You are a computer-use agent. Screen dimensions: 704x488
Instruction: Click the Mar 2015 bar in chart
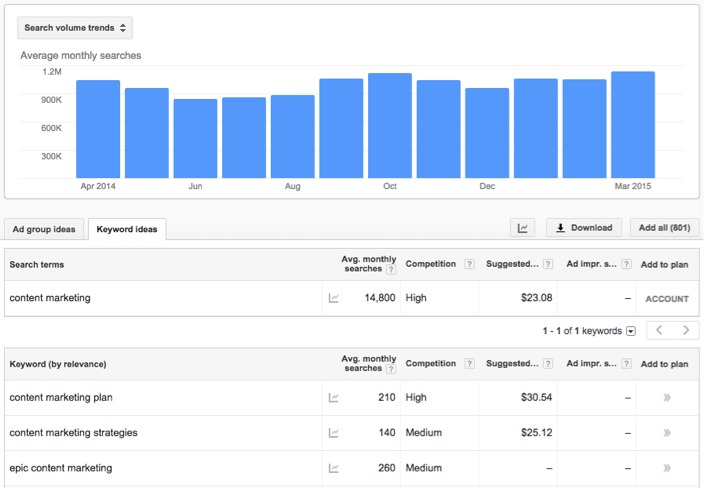[633, 125]
